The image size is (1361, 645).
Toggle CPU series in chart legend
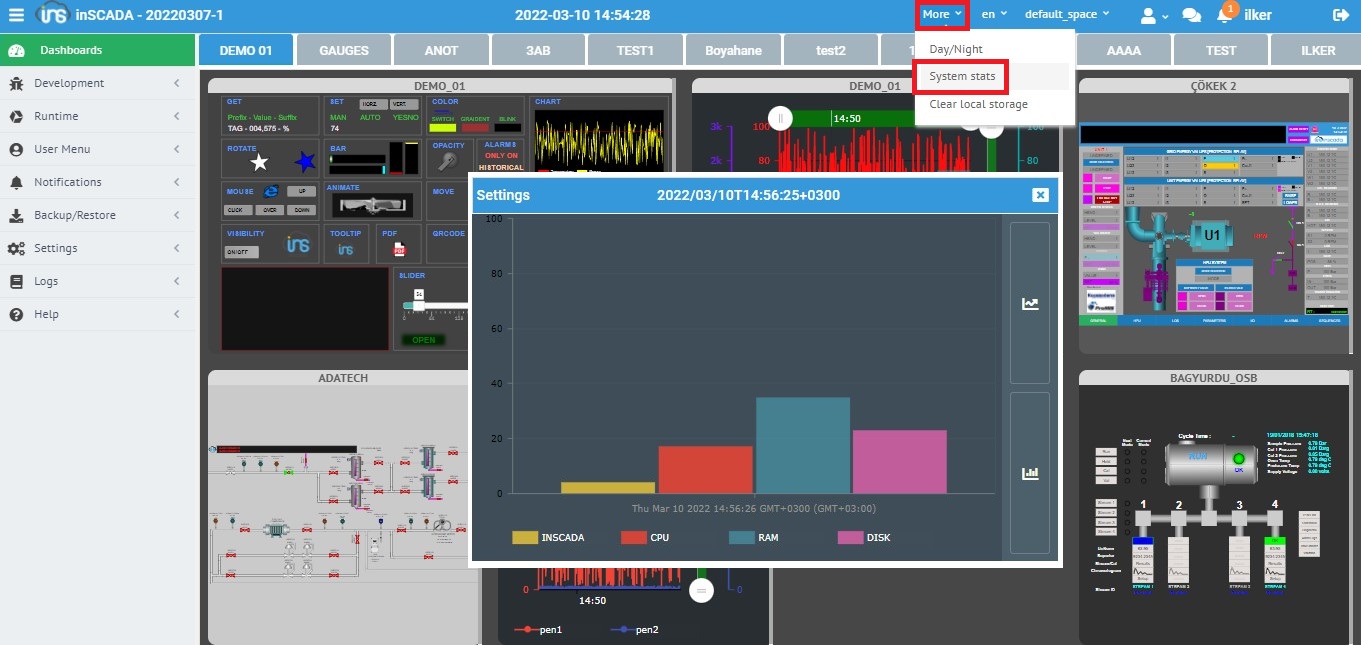[x=645, y=537]
